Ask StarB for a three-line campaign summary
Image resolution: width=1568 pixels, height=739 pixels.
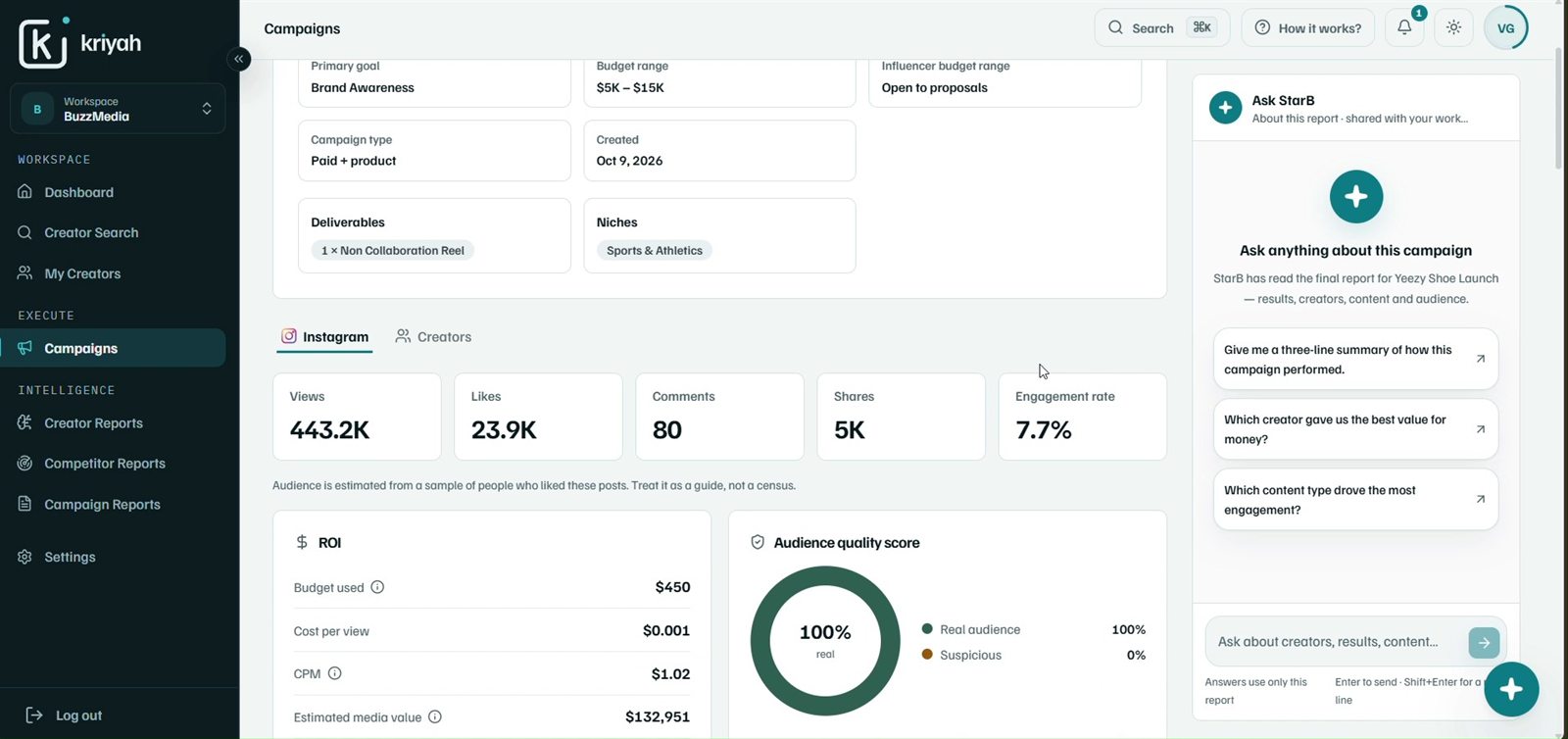coord(1355,360)
